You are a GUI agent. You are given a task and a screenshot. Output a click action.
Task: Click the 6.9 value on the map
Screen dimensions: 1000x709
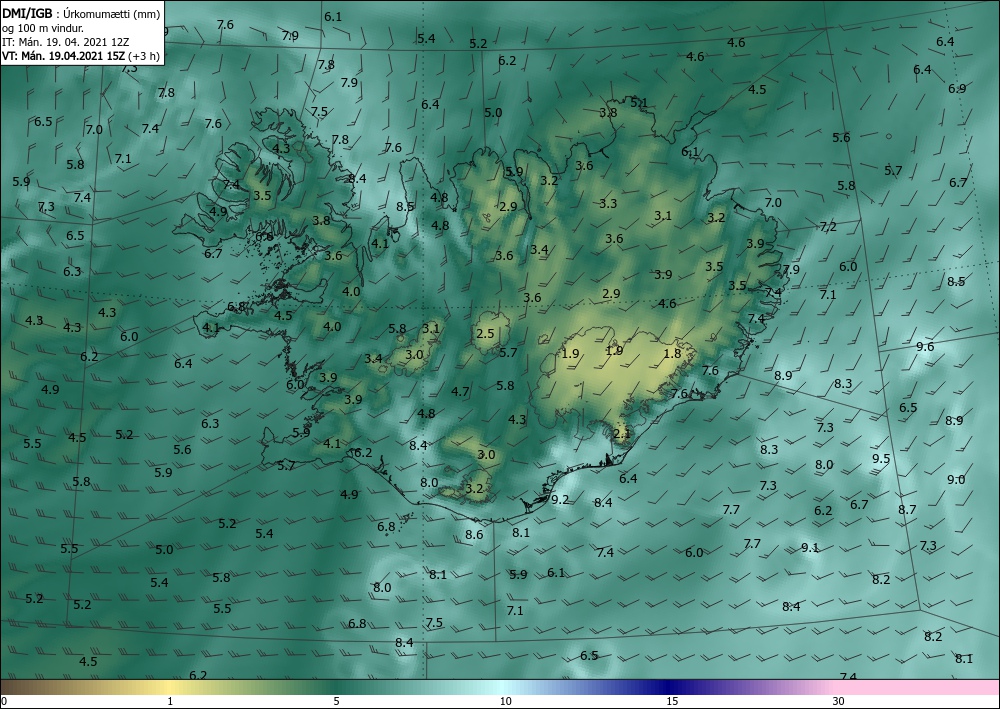pyautogui.click(x=957, y=88)
